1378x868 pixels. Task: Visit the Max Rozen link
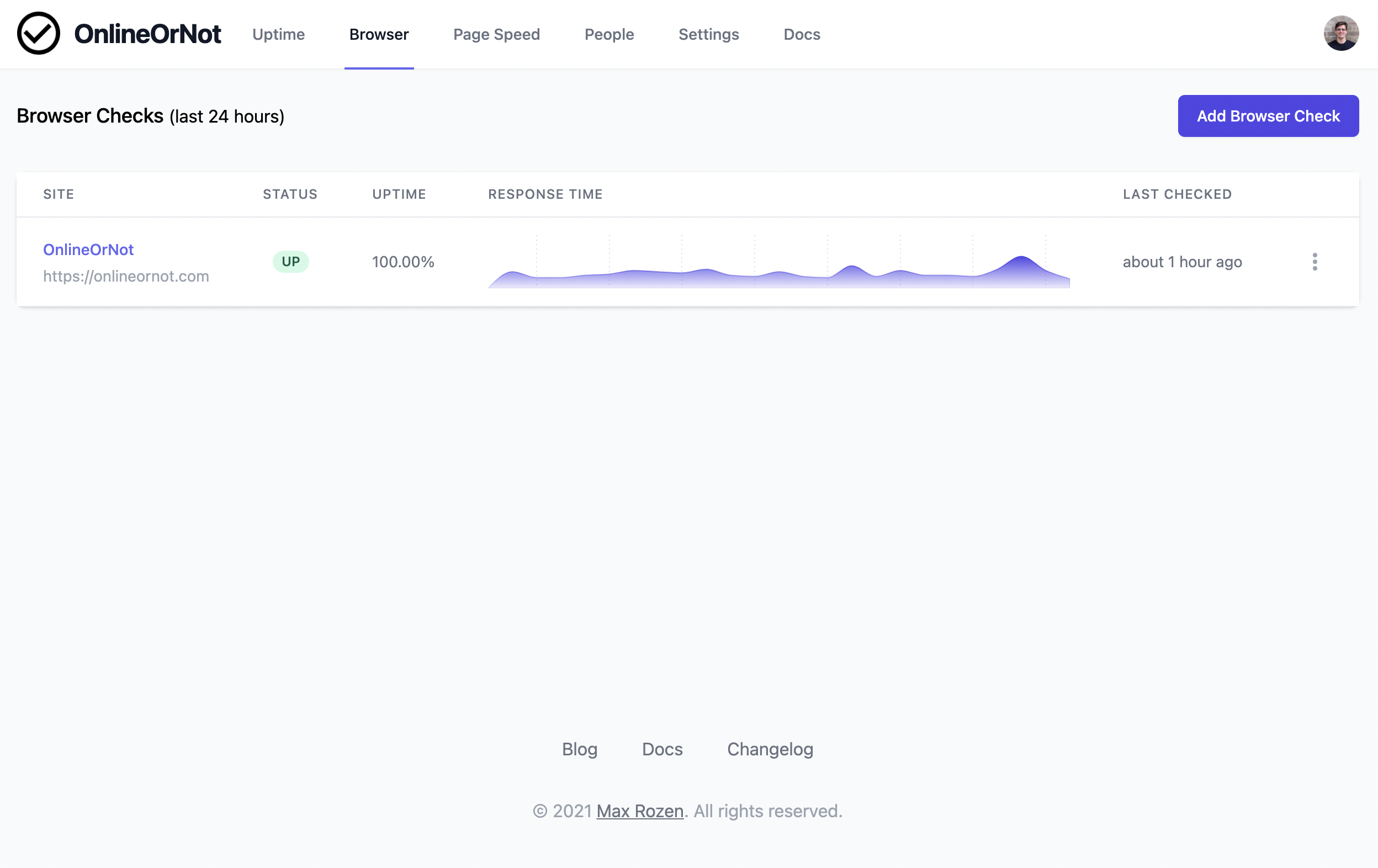tap(640, 811)
